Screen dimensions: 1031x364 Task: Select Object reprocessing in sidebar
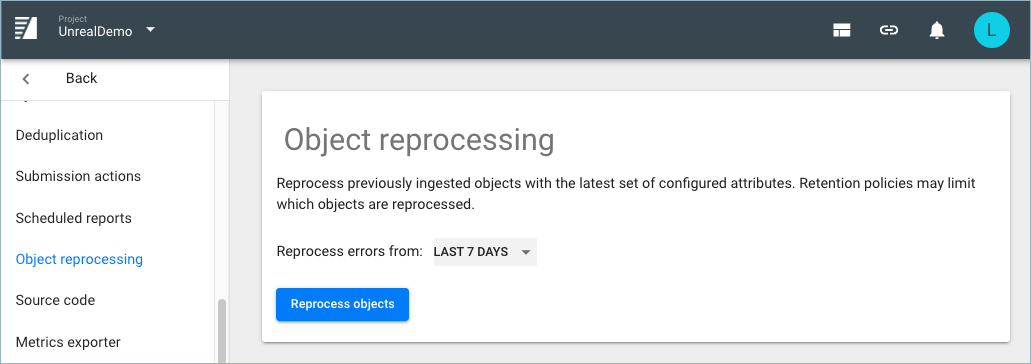(79, 259)
